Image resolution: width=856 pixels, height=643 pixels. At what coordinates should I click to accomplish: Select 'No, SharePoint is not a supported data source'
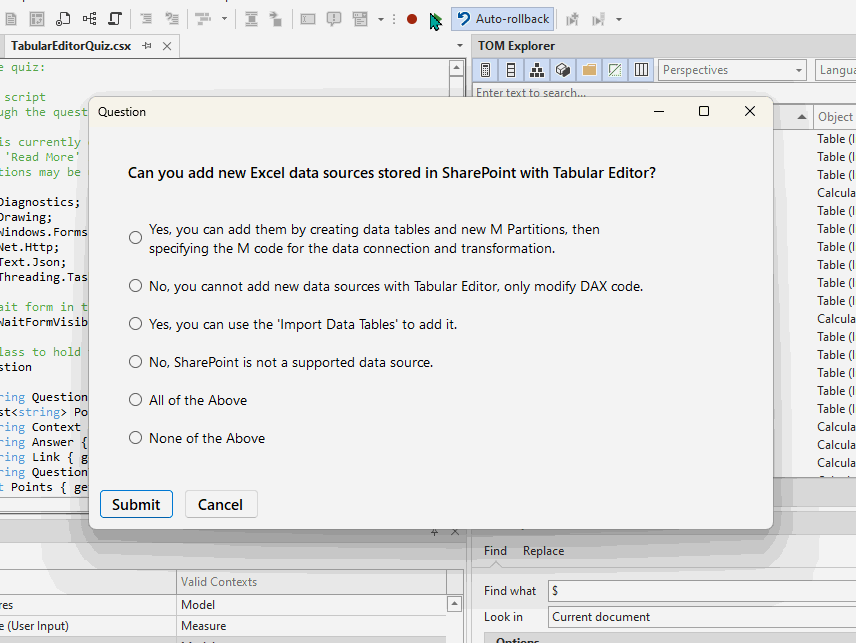tap(135, 361)
